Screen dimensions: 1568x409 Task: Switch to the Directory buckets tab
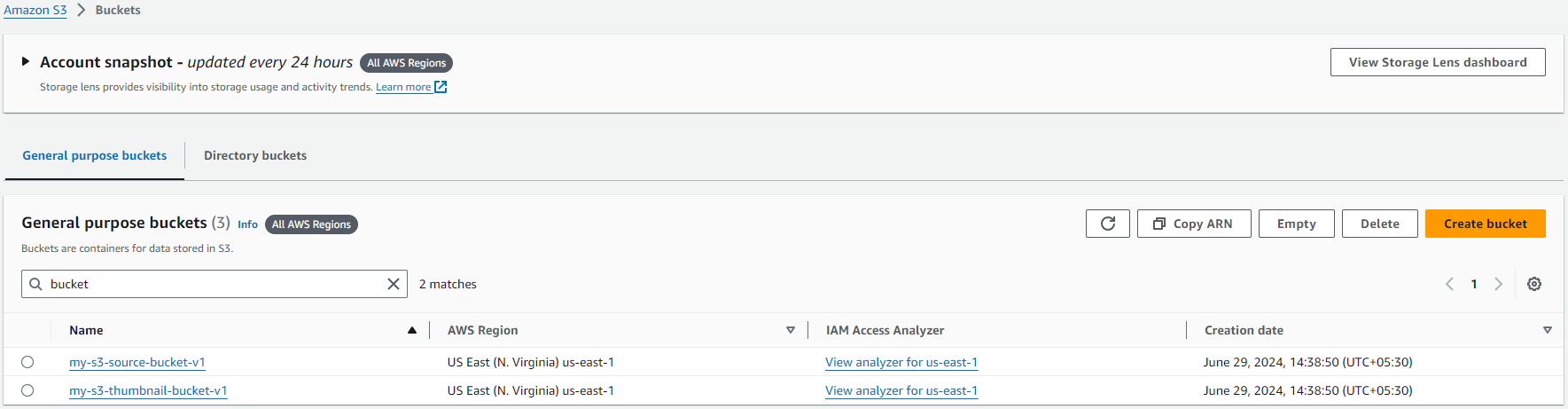(255, 155)
